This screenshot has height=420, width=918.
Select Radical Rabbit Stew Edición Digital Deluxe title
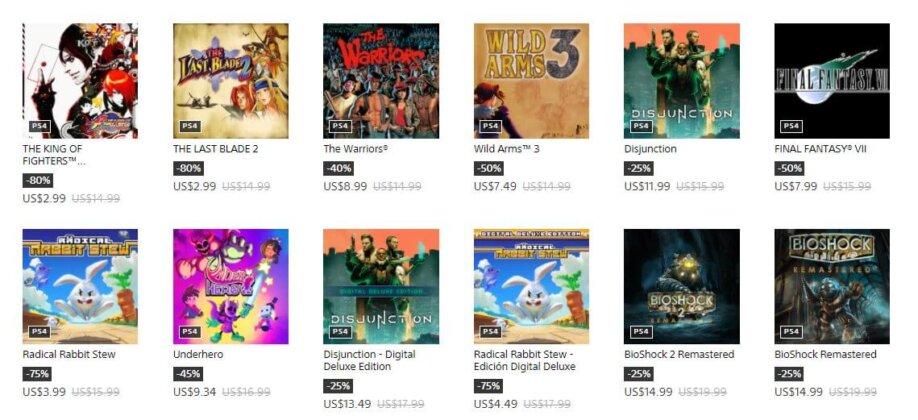[x=525, y=360]
